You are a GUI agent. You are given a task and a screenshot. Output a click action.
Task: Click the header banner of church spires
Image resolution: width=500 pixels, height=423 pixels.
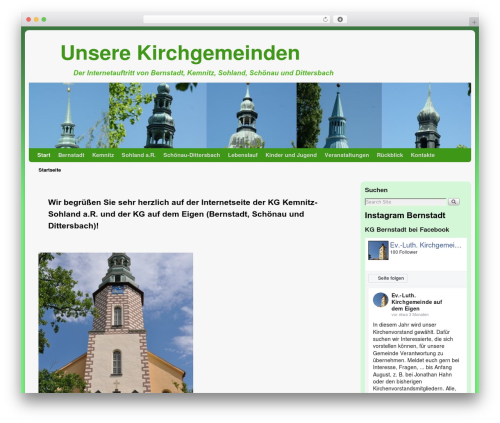(250, 115)
